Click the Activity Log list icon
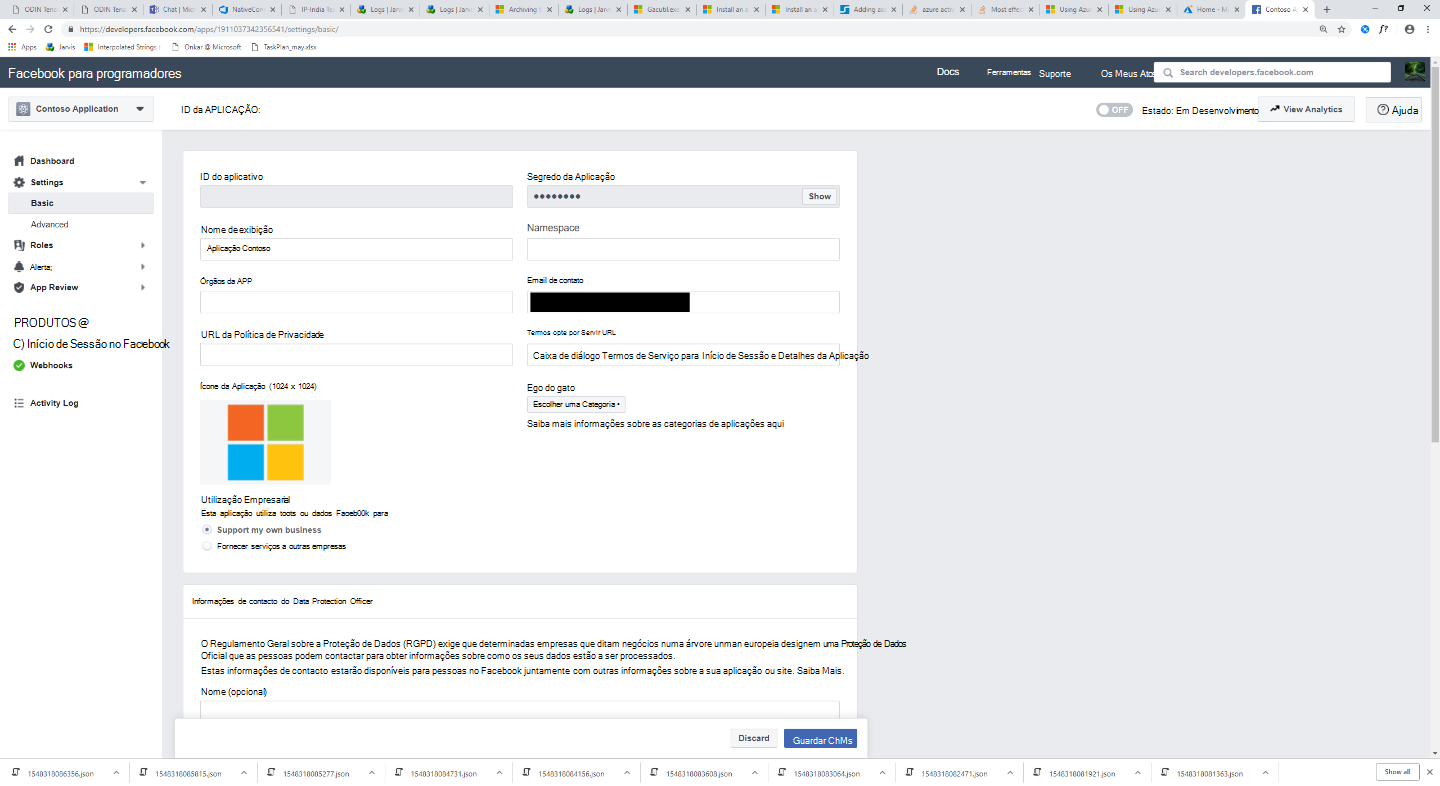Screen dimensions: 1440x786 (19, 403)
